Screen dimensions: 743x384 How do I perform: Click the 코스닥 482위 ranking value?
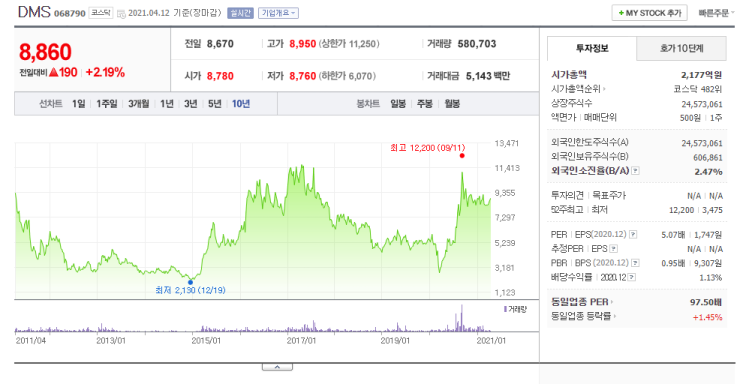point(698,89)
